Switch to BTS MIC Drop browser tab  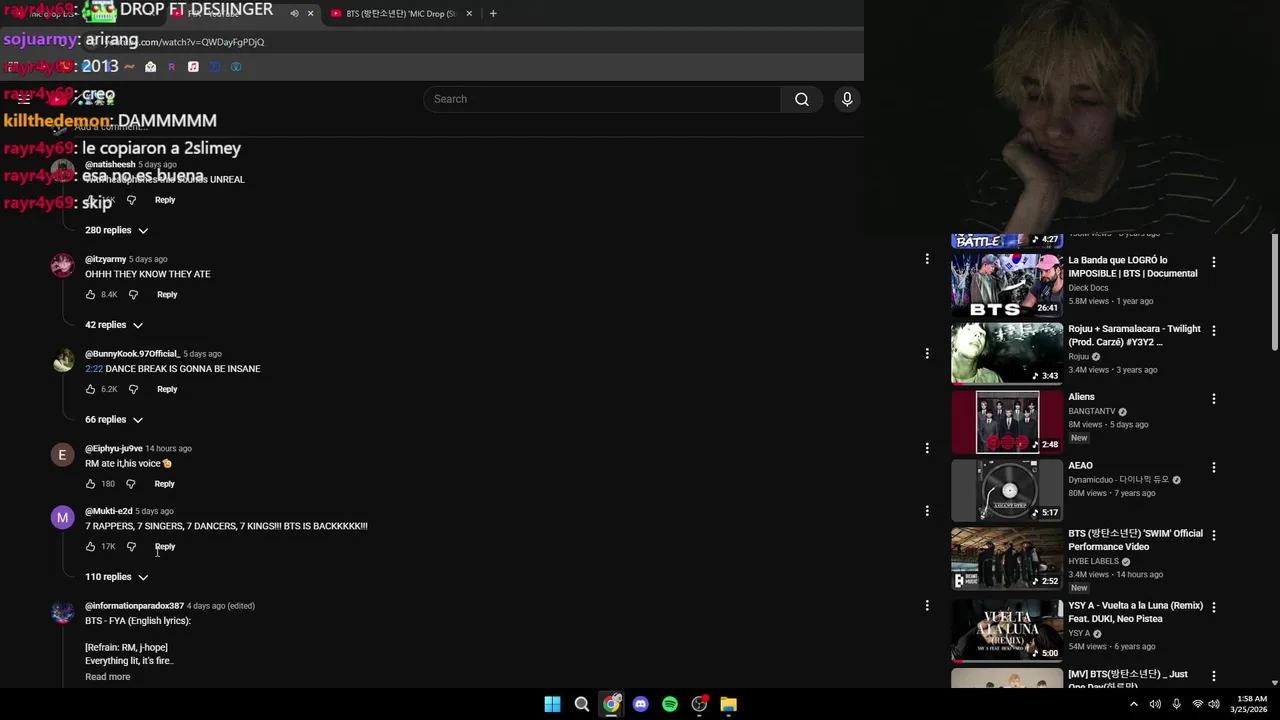(401, 14)
